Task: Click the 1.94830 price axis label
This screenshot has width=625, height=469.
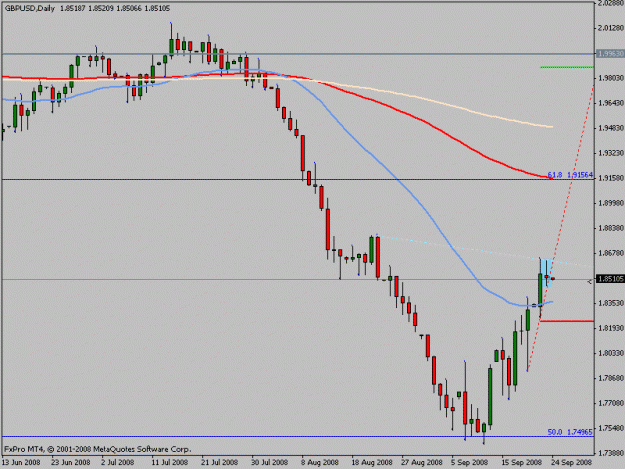Action: click(610, 128)
